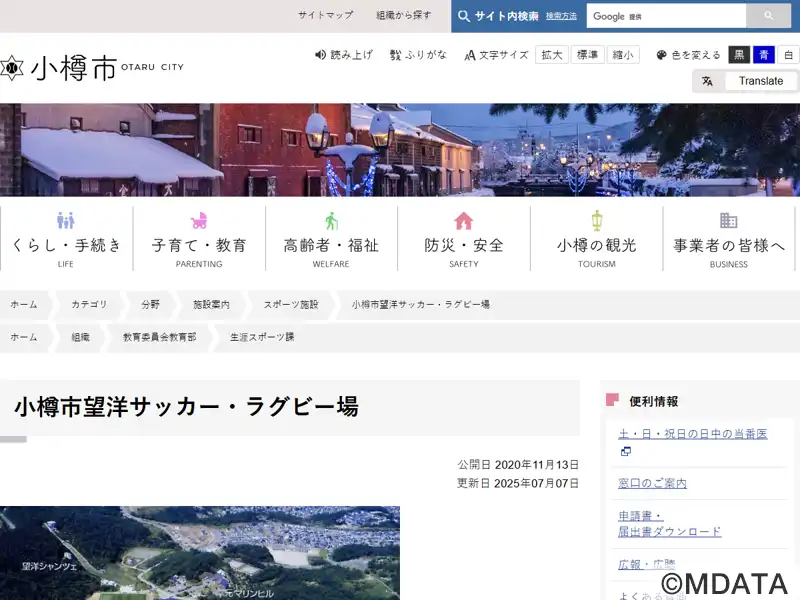This screenshot has height=600, width=800.
Task: Open the Google Translate language selector
Action: click(x=747, y=81)
